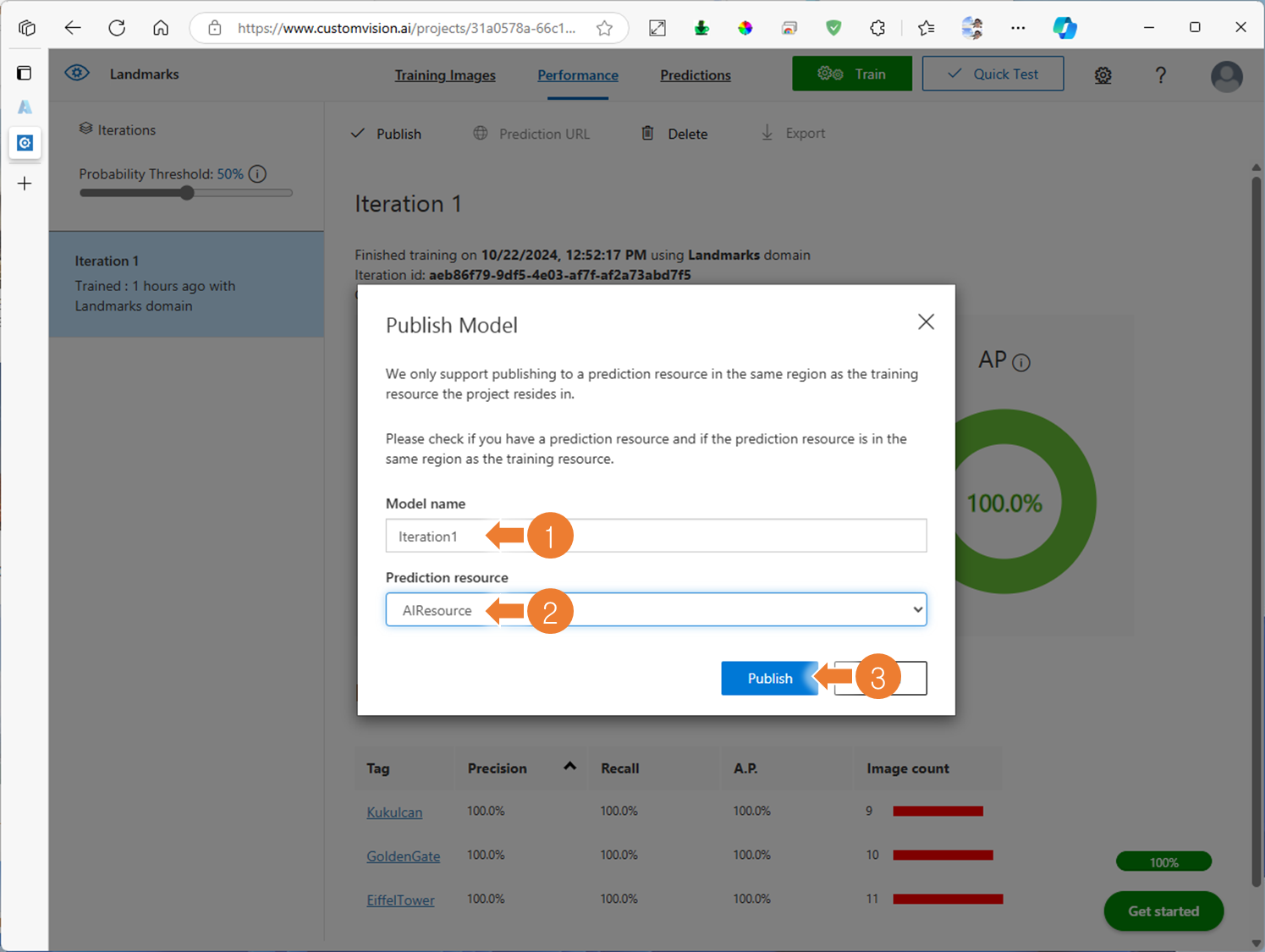Screen dimensions: 1265x952
Task: Open favorites list icon in toolbar
Action: (x=926, y=28)
